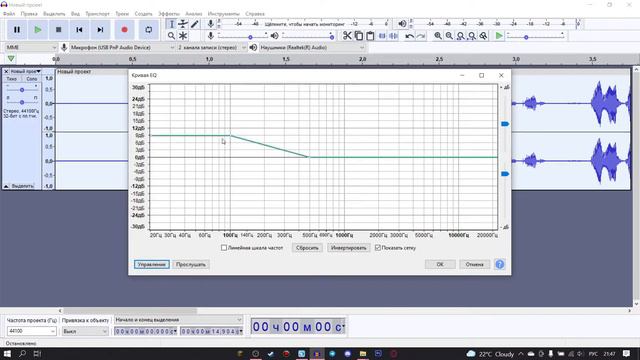Toggle the Показать сетку checkbox
The image size is (640, 360).
pos(378,248)
